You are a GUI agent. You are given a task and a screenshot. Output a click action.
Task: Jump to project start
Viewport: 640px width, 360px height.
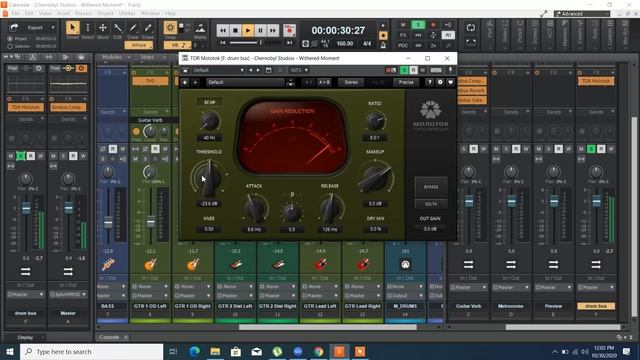(223, 43)
